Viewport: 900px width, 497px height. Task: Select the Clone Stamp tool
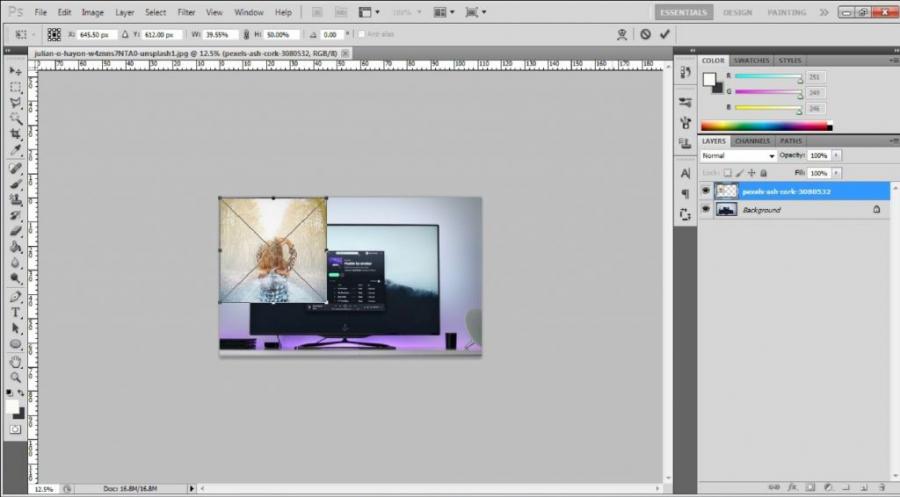pos(15,200)
